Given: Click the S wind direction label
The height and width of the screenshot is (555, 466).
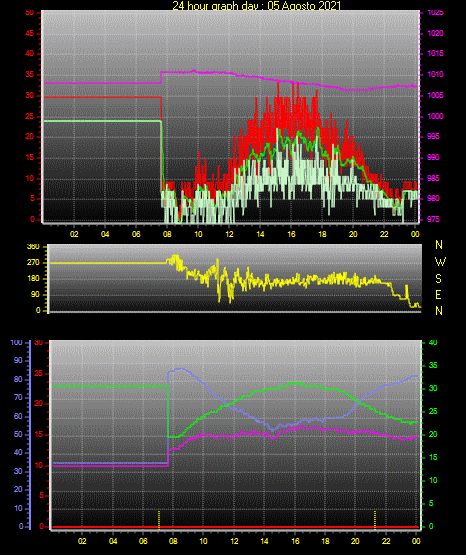Looking at the screenshot, I should tap(438, 279).
